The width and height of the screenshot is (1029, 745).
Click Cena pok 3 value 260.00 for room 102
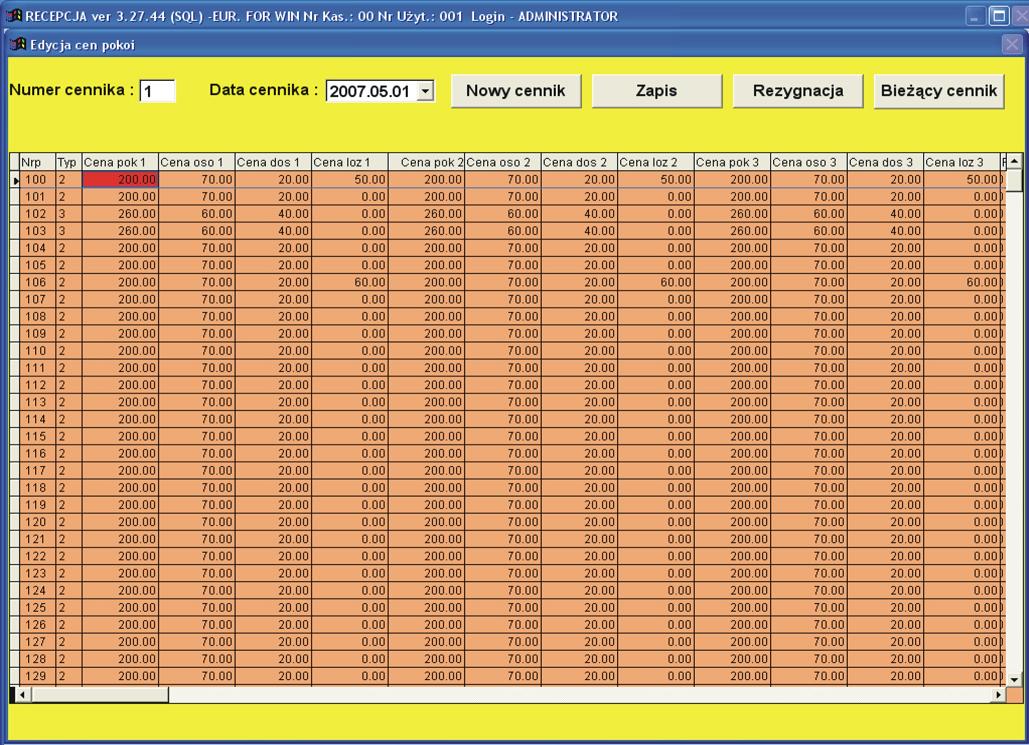point(732,214)
